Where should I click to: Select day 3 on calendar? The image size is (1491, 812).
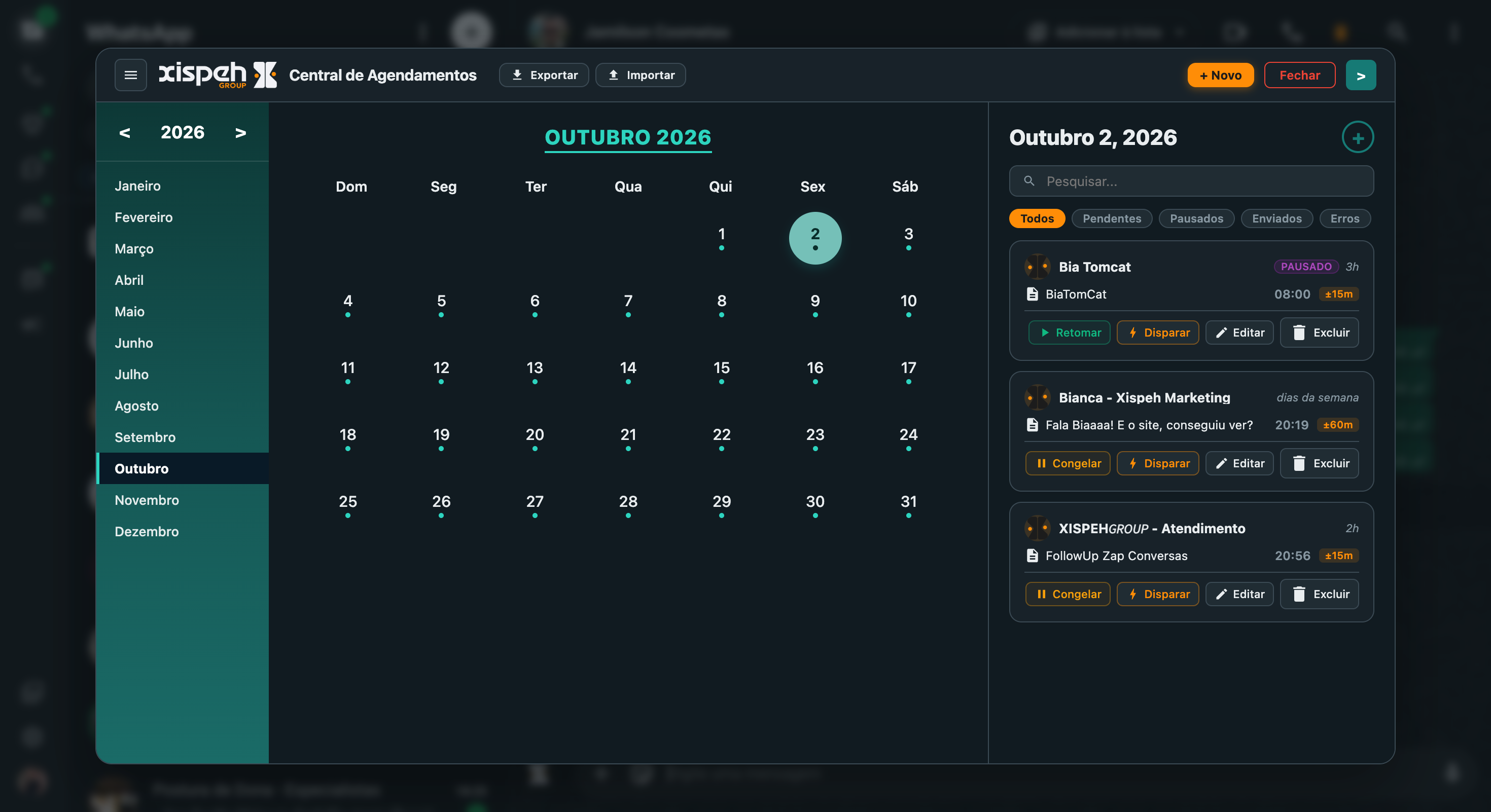click(909, 238)
